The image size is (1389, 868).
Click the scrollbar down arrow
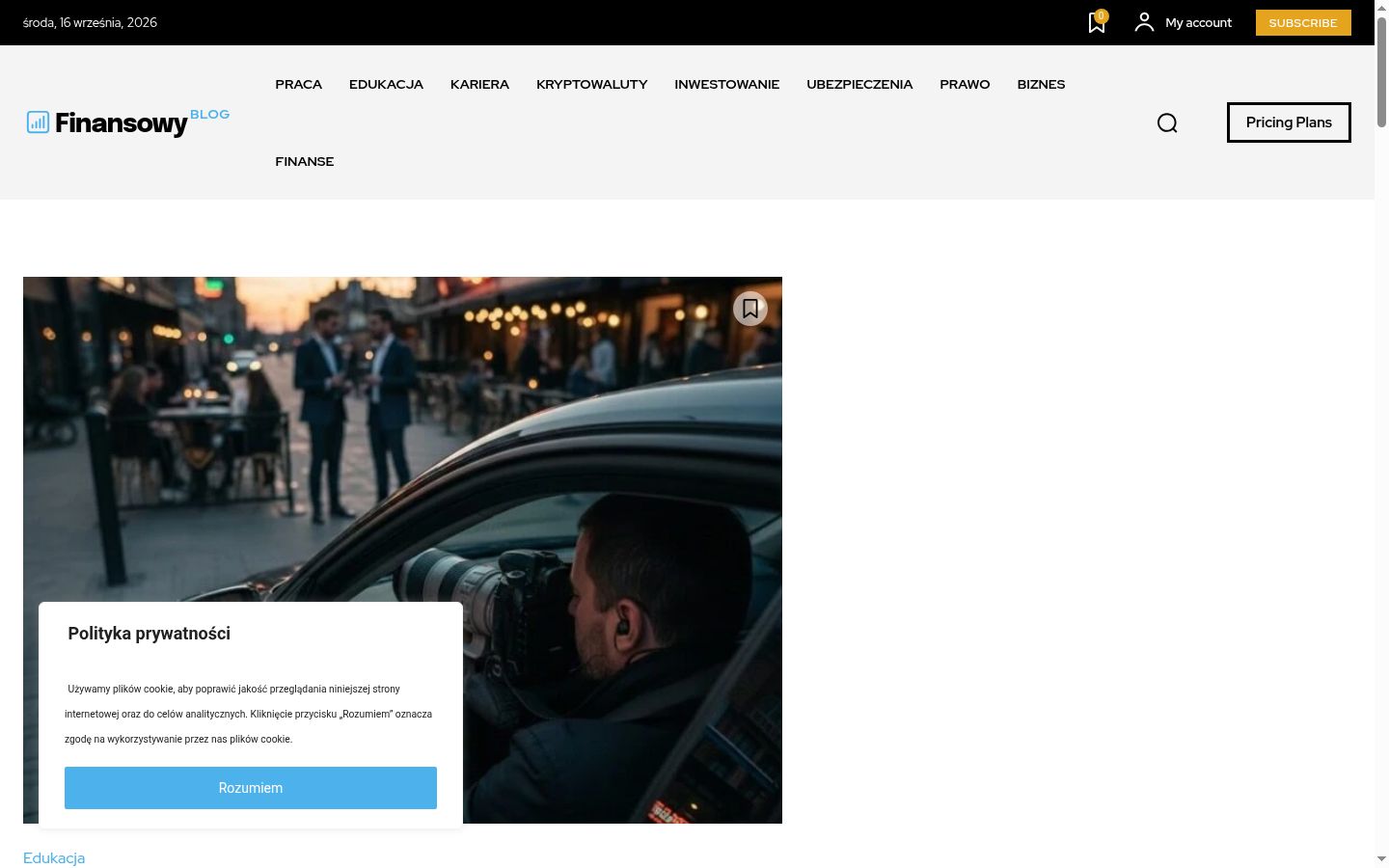[1381, 858]
